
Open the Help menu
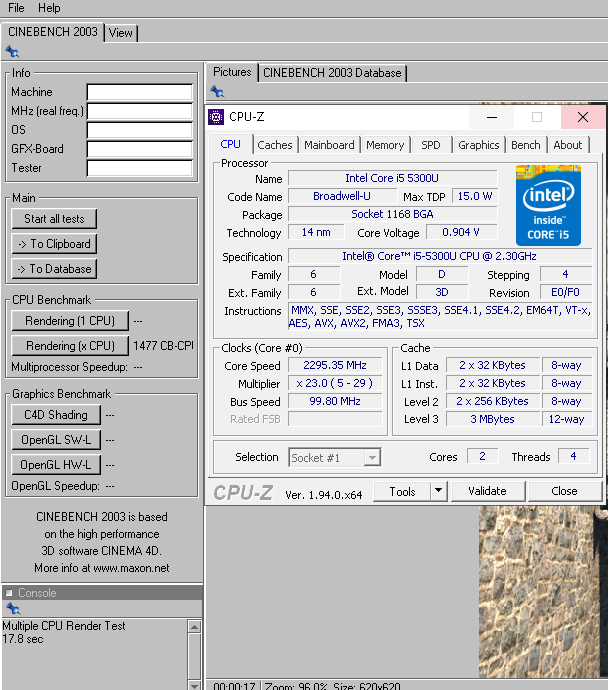tap(49, 8)
